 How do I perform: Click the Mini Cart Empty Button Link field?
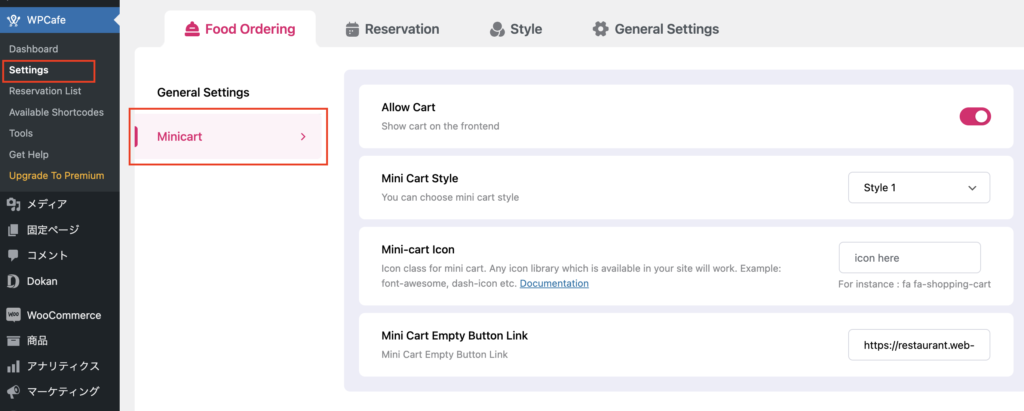pos(918,344)
